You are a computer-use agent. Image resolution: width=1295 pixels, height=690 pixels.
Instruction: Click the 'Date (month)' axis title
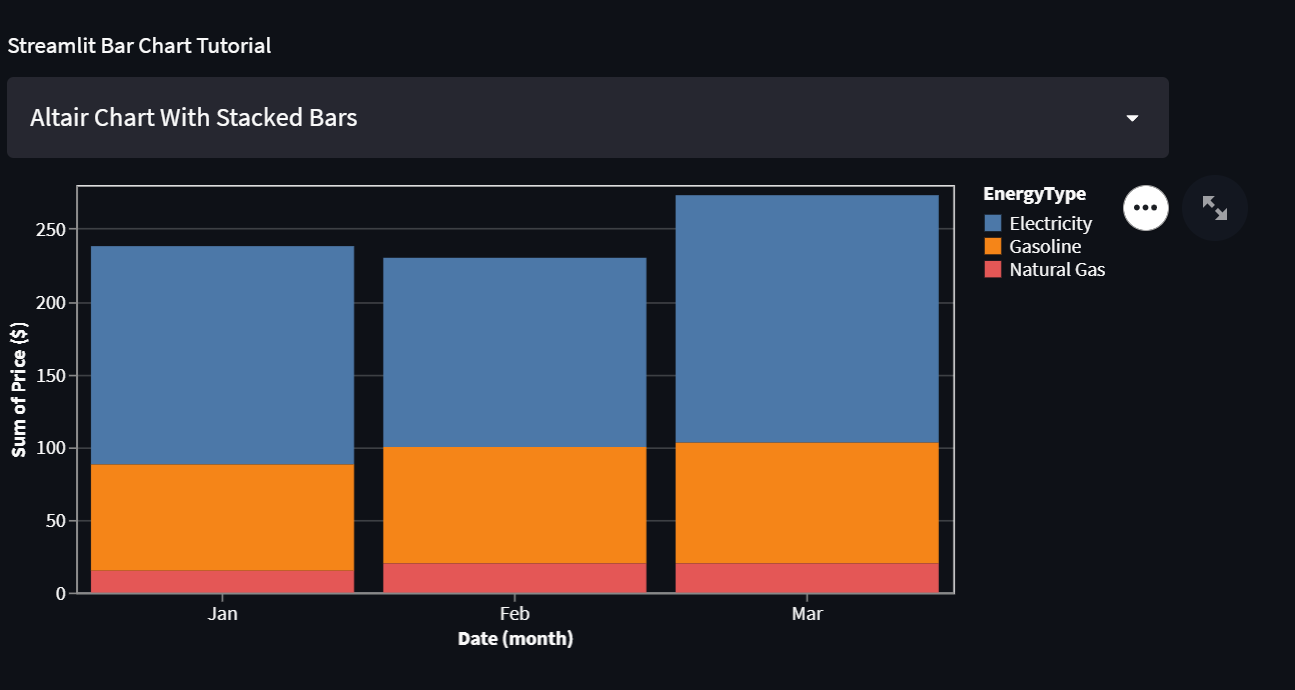tap(515, 638)
